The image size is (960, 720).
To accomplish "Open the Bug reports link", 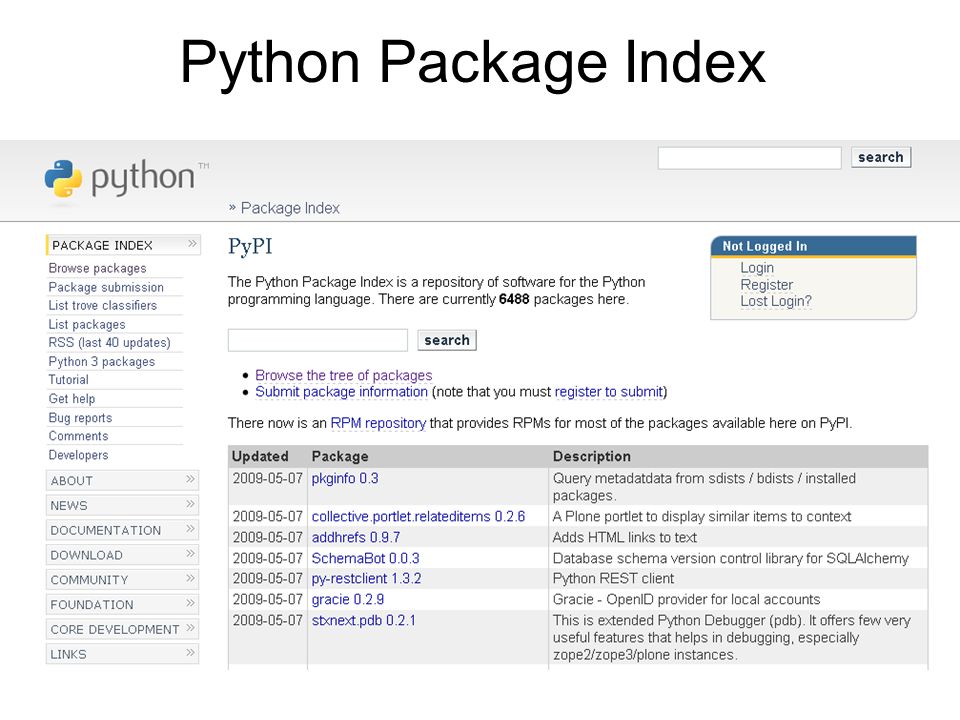I will pyautogui.click(x=80, y=418).
